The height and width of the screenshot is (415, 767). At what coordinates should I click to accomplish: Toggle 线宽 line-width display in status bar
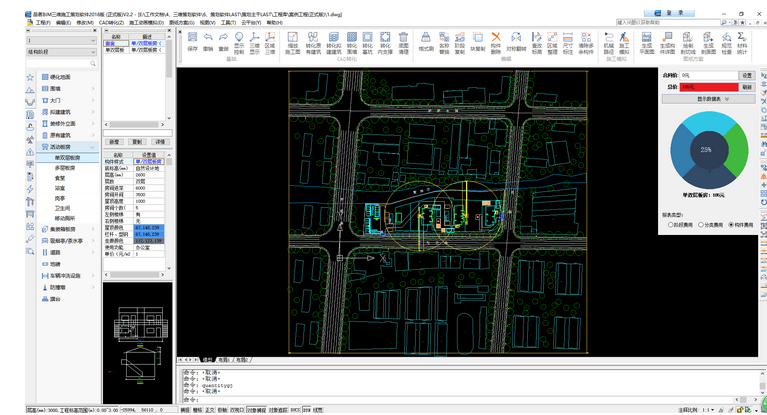point(317,410)
